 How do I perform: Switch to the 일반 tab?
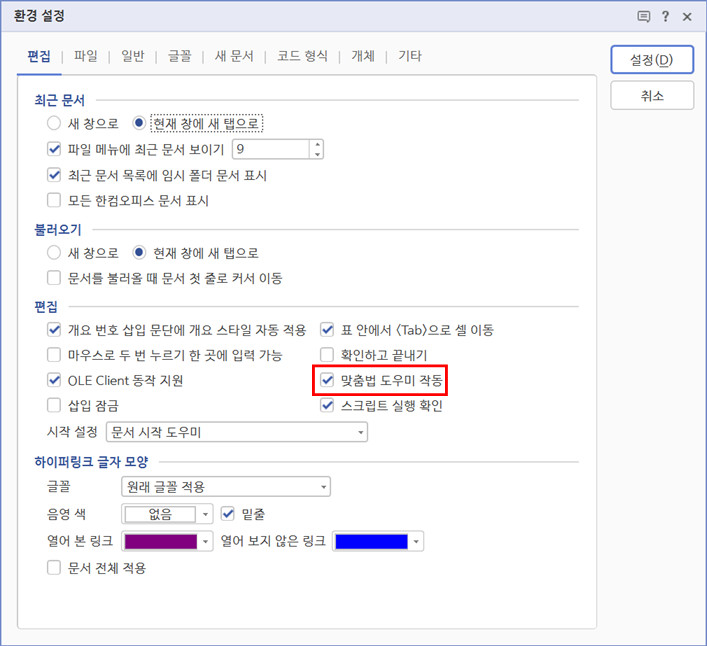133,56
